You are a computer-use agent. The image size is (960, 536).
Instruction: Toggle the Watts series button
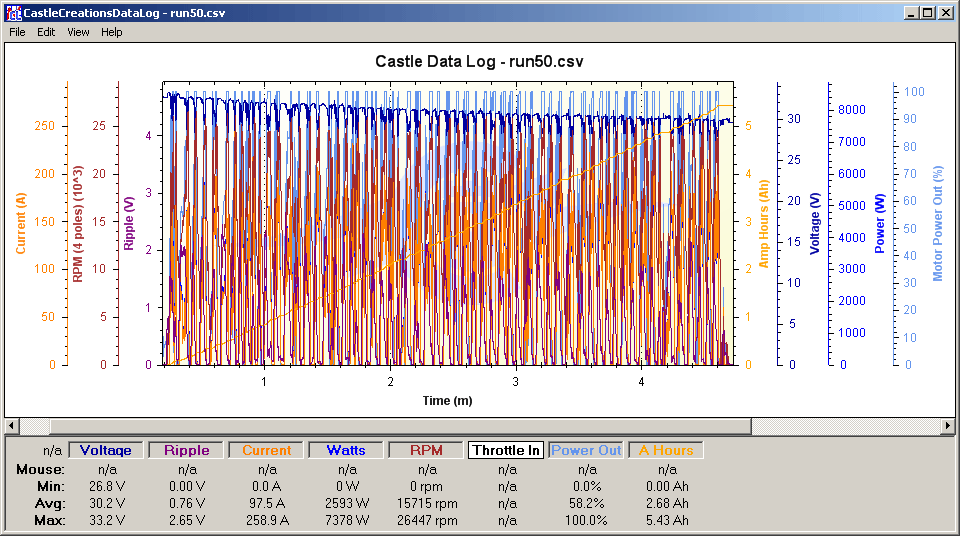(346, 450)
